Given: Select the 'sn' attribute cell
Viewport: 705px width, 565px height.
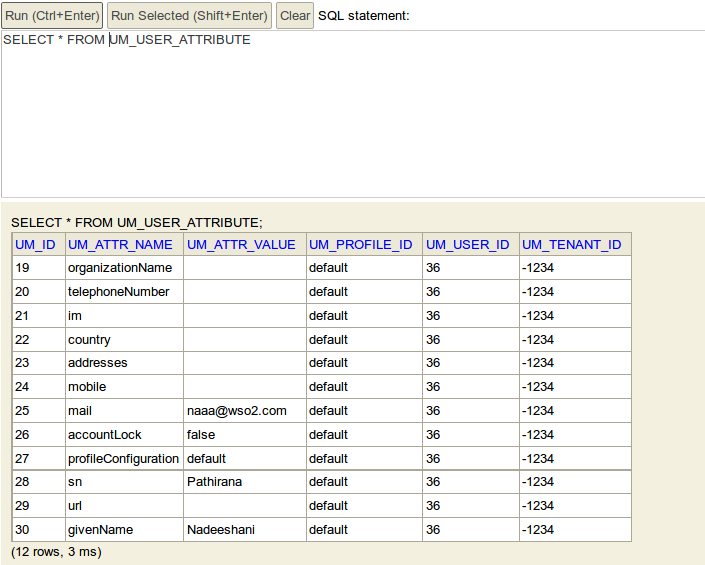Looking at the screenshot, I should tap(125, 482).
